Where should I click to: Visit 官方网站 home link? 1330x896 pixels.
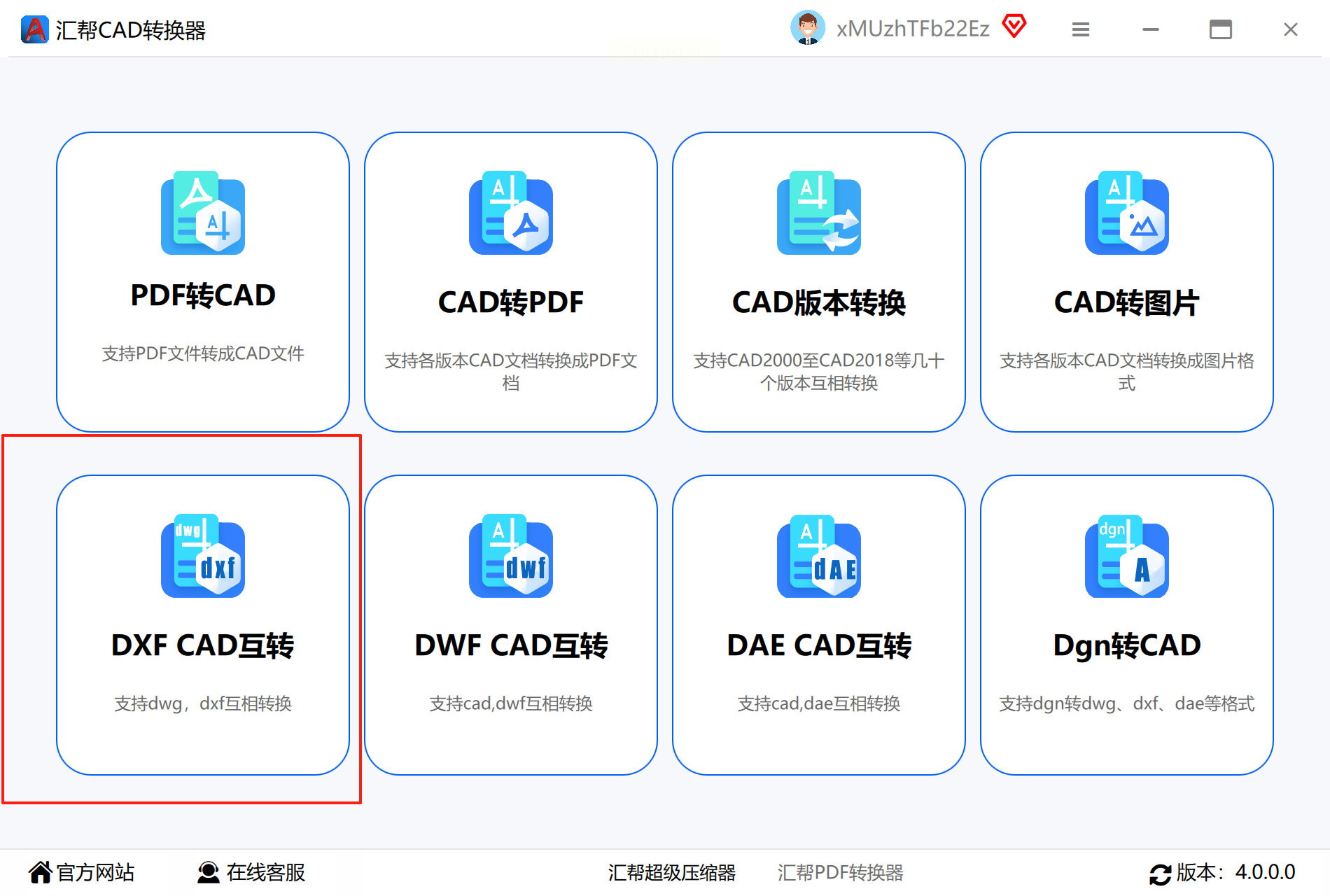pos(81,872)
